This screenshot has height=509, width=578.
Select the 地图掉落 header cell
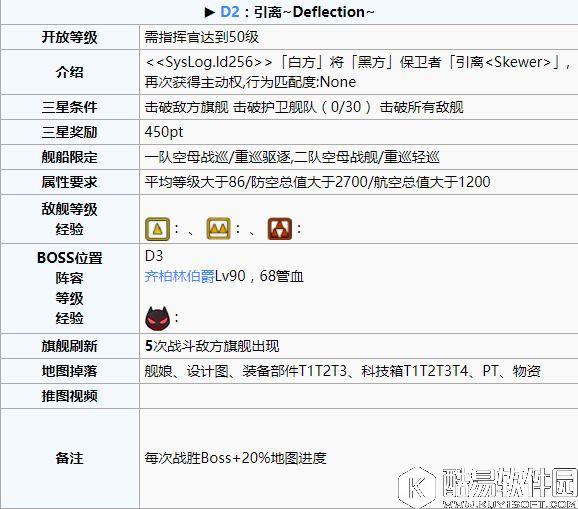[x=70, y=371]
